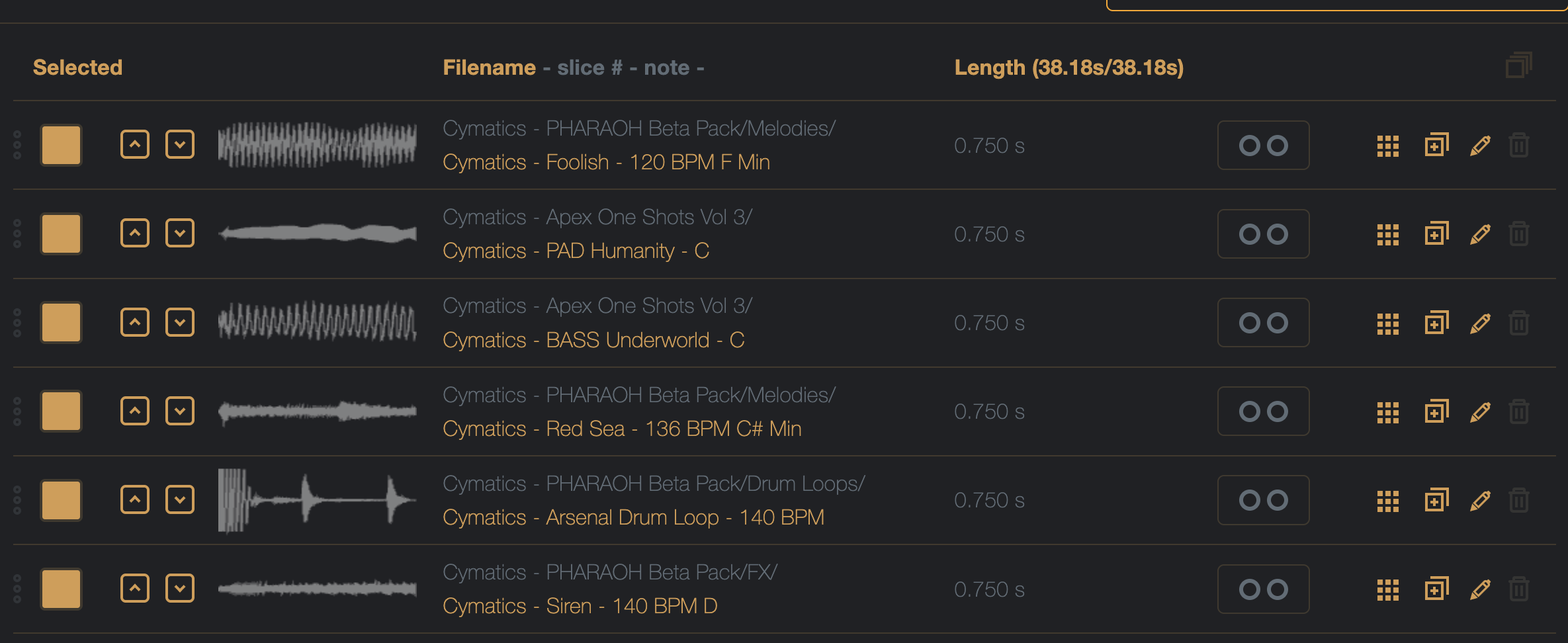Move BASS Underworld sample down
The height and width of the screenshot is (643, 1568).
pyautogui.click(x=179, y=322)
